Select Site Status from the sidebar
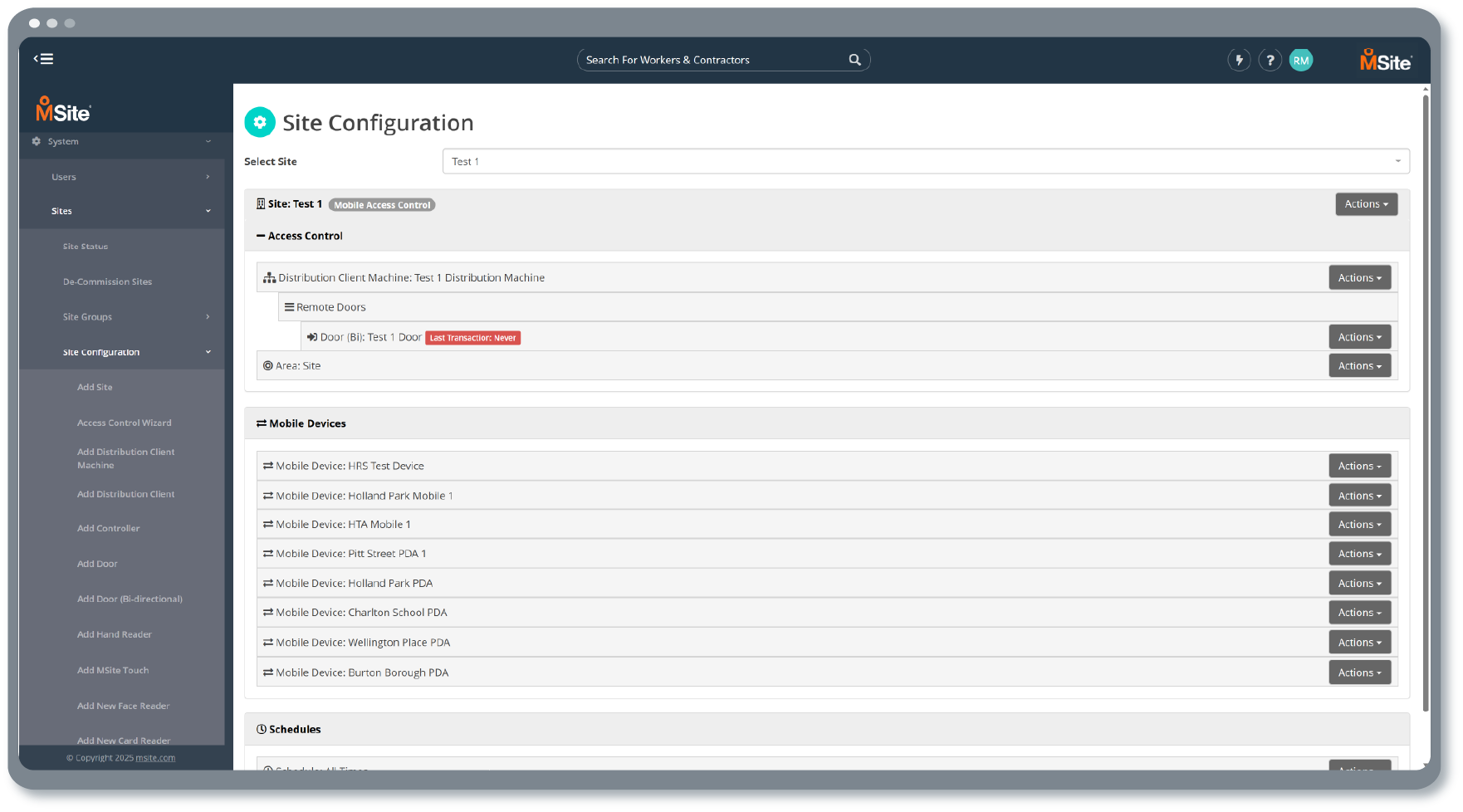This screenshot has width=1463, height=812. 86,246
